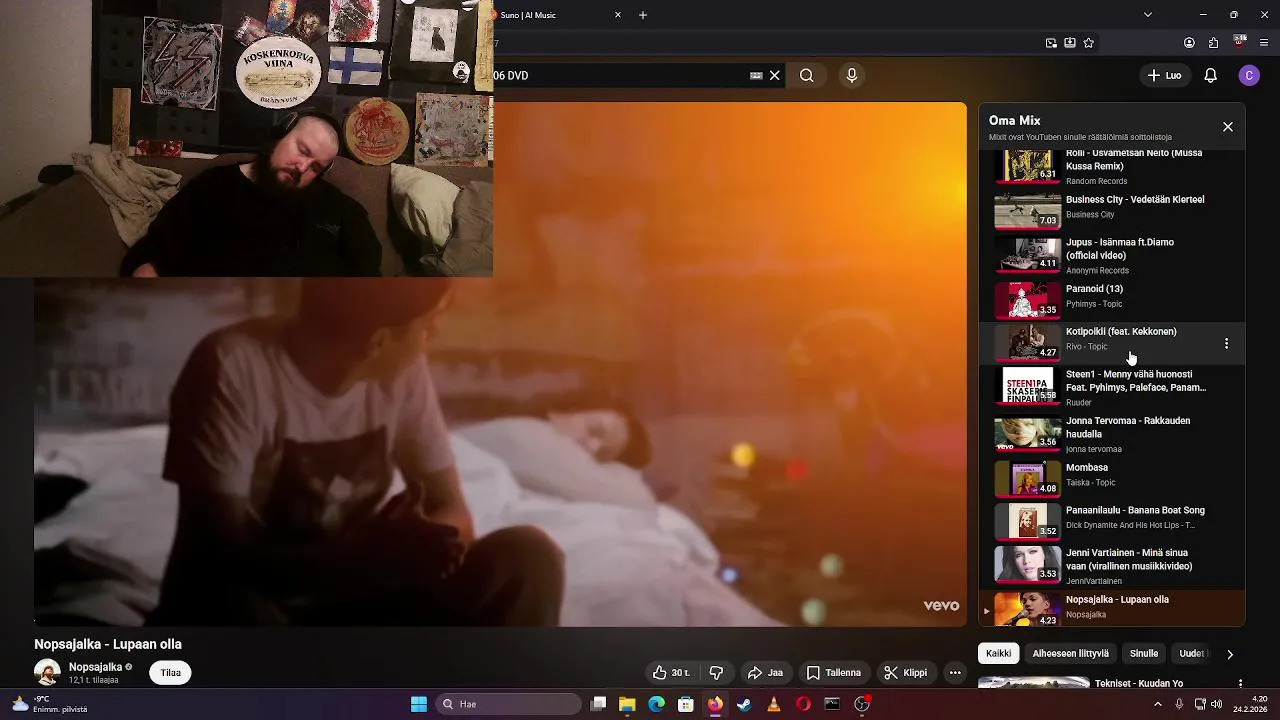Launch Microsoft Edge from taskbar
The width and height of the screenshot is (1280, 720).
[656, 704]
